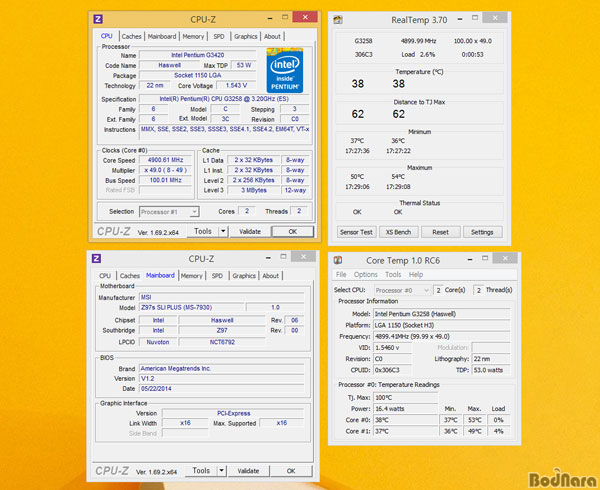Open Options menu in Core Temp
Image resolution: width=600 pixels, height=490 pixels.
365,275
